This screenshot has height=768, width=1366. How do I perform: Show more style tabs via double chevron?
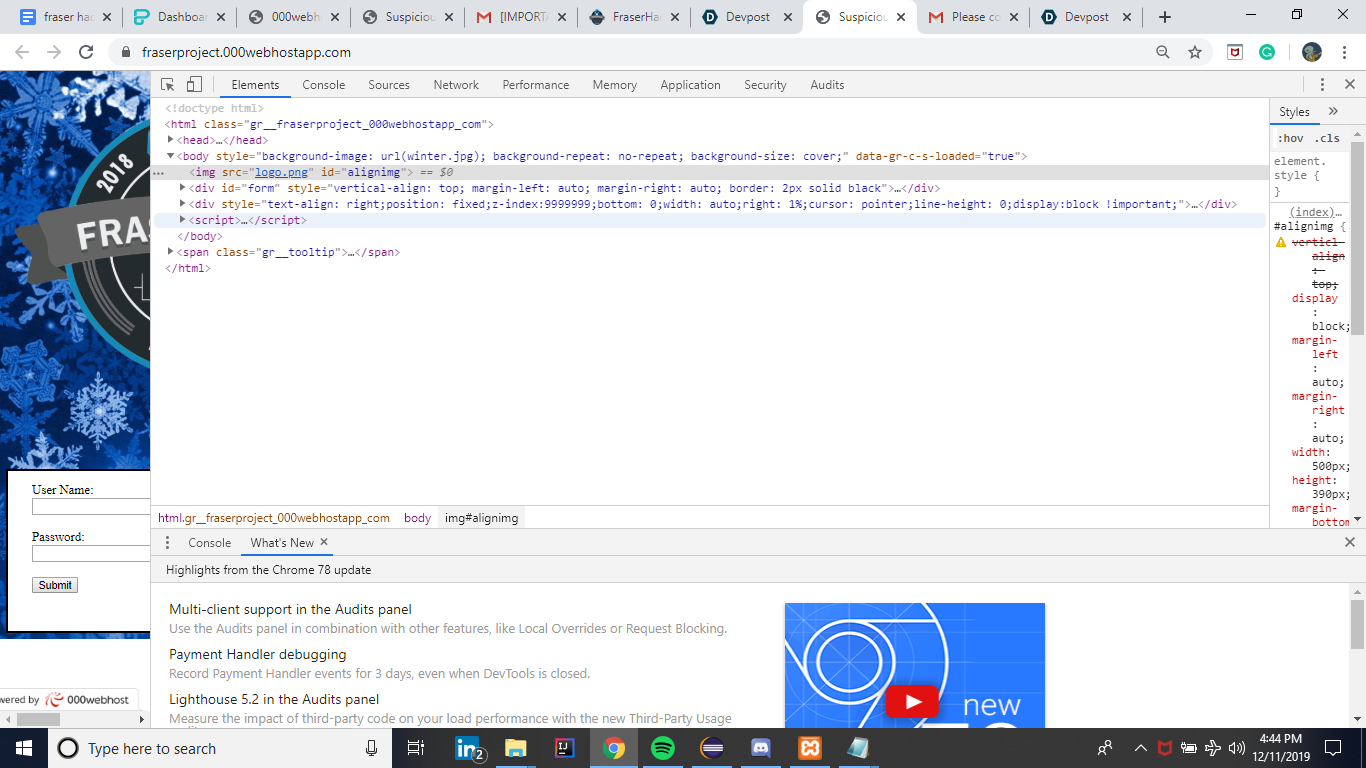tap(1333, 111)
